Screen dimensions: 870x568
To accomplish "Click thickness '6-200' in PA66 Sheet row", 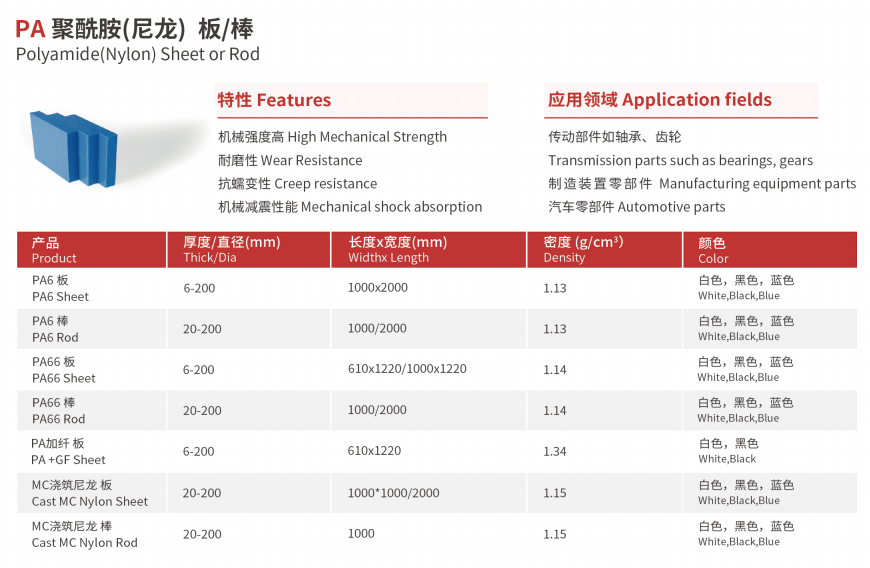I will (x=199, y=370).
